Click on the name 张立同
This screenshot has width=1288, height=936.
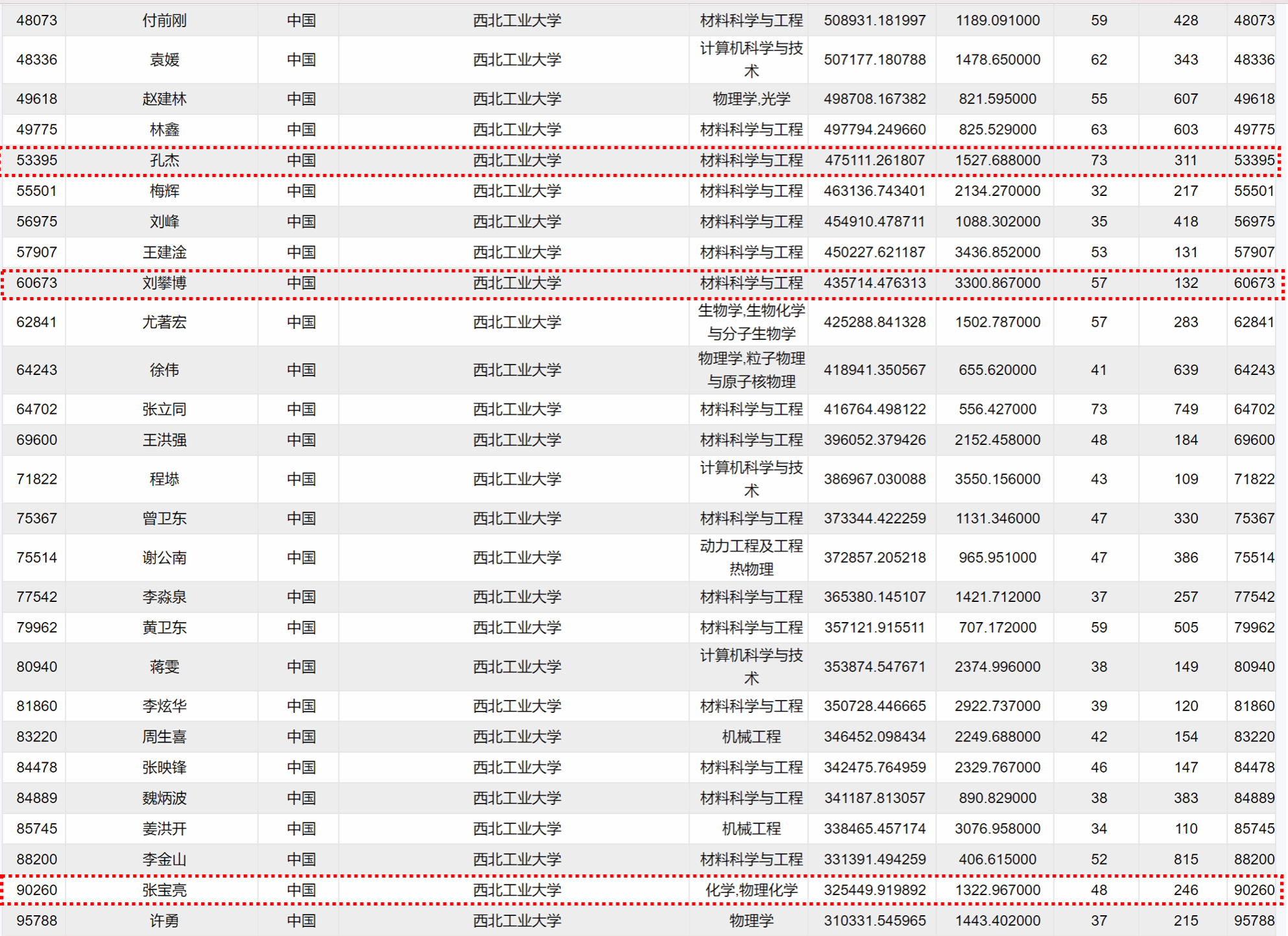coord(164,409)
